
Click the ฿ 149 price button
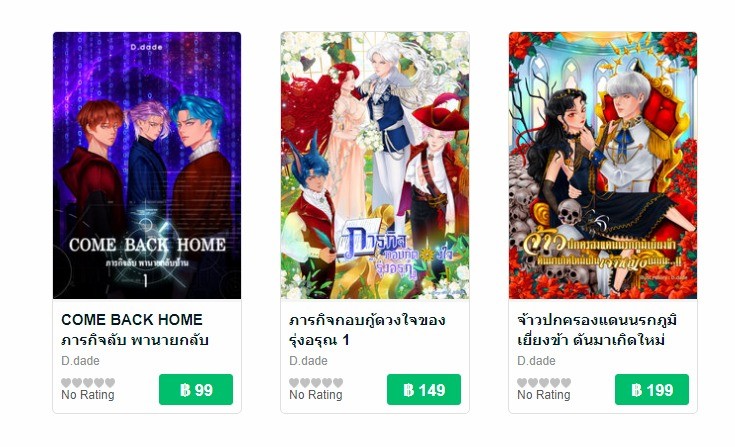coord(424,389)
